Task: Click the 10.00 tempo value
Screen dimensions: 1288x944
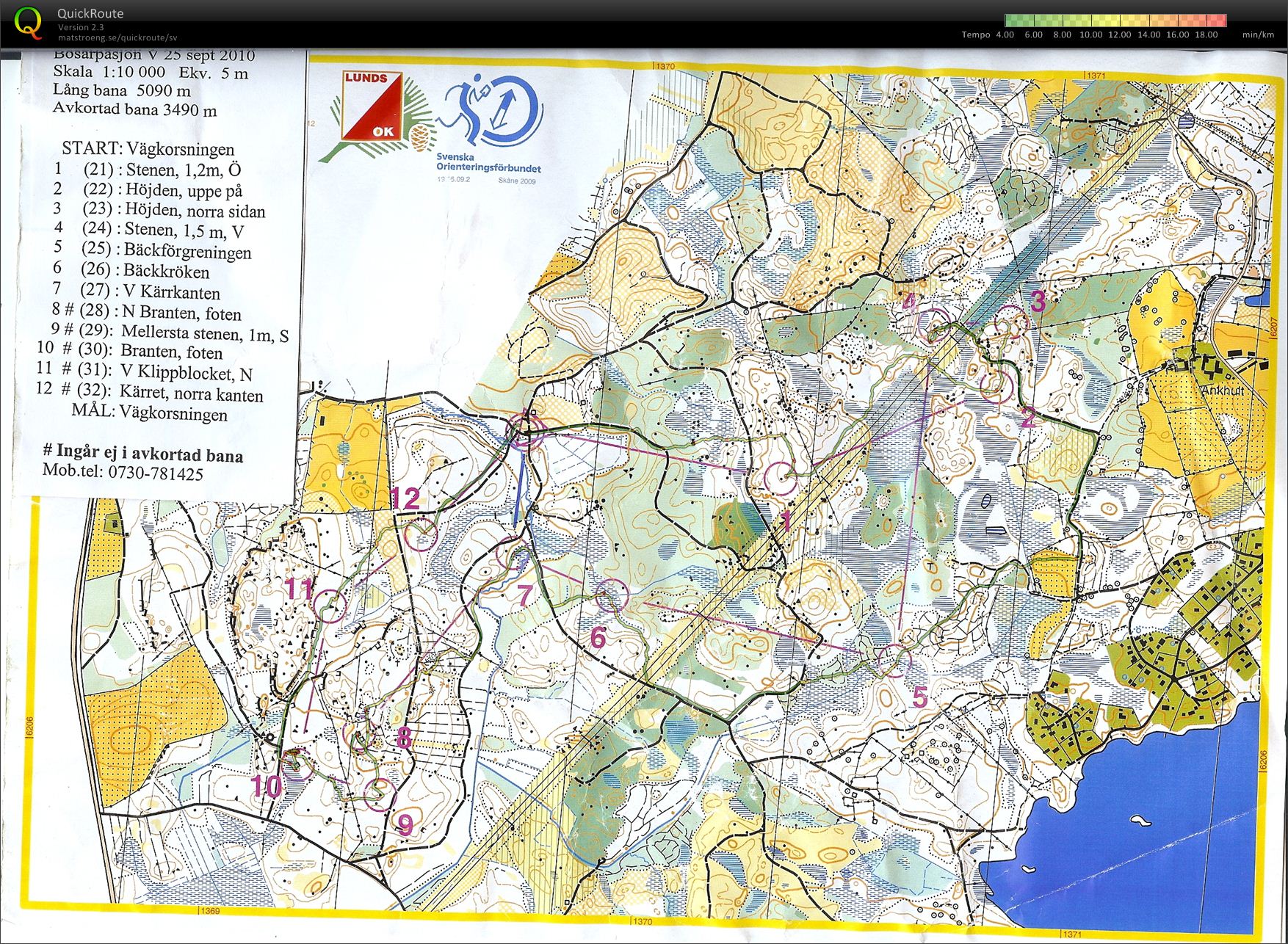Action: click(x=1090, y=35)
